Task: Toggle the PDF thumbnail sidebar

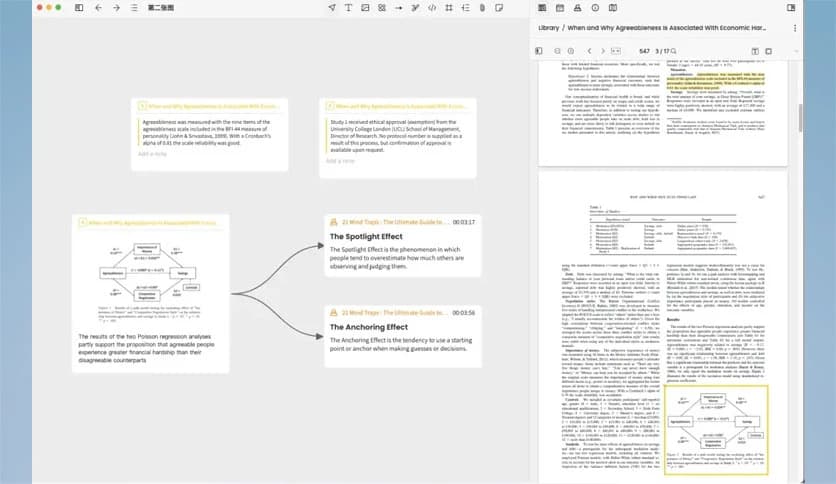Action: [x=539, y=51]
